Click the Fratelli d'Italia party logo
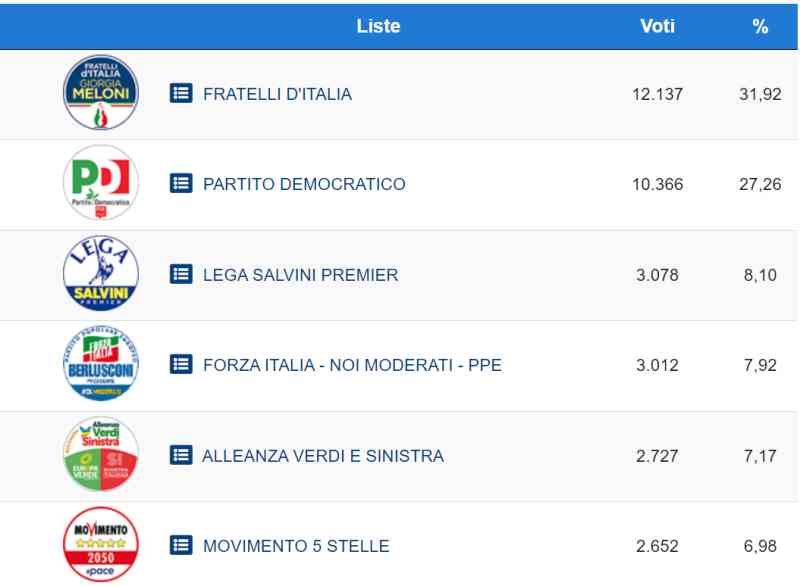Screen dimensions: 800x586 [x=101, y=93]
